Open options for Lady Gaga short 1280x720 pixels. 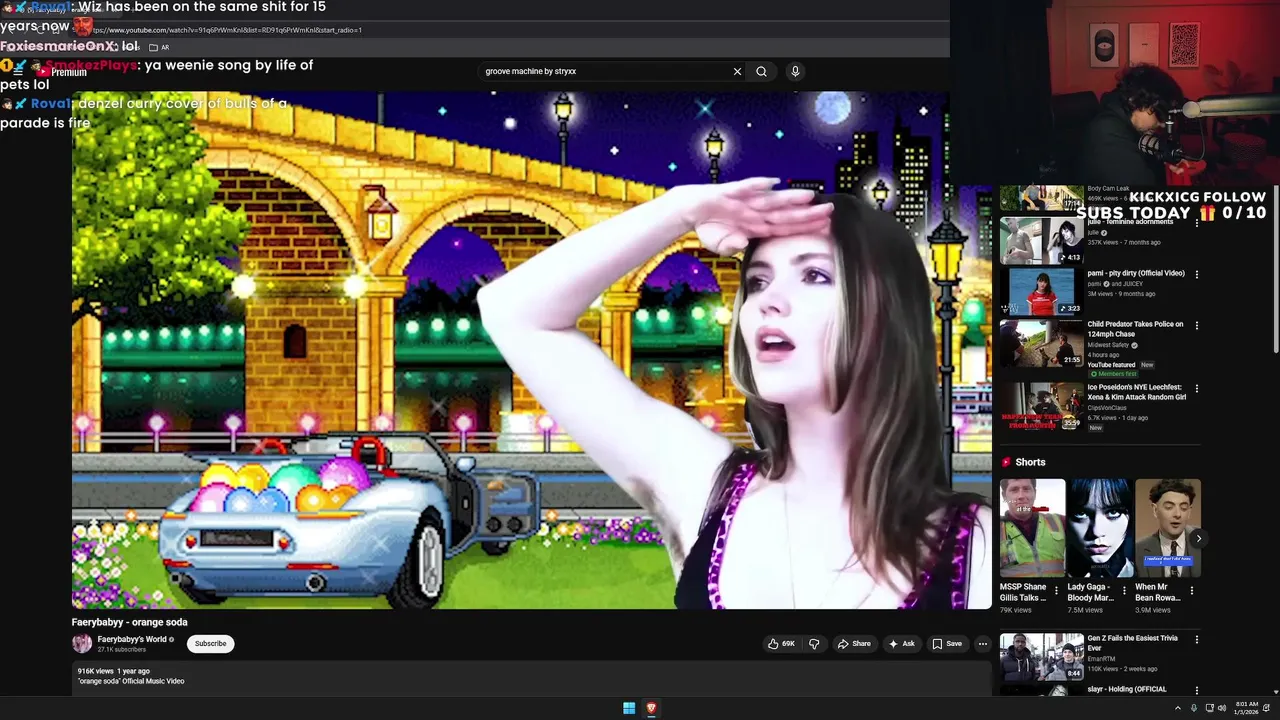pyautogui.click(x=1124, y=590)
